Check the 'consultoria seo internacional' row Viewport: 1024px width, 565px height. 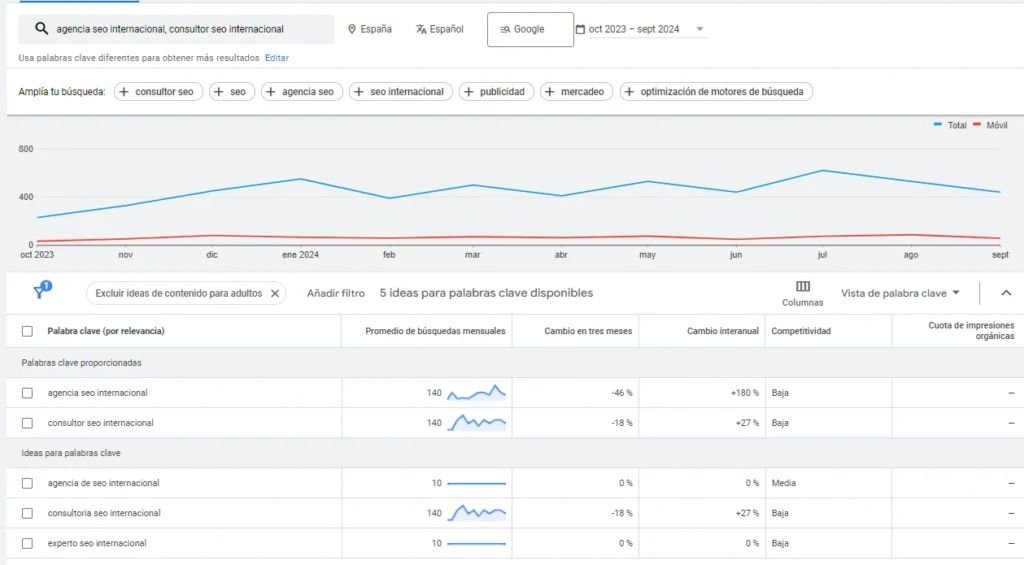tap(27, 513)
